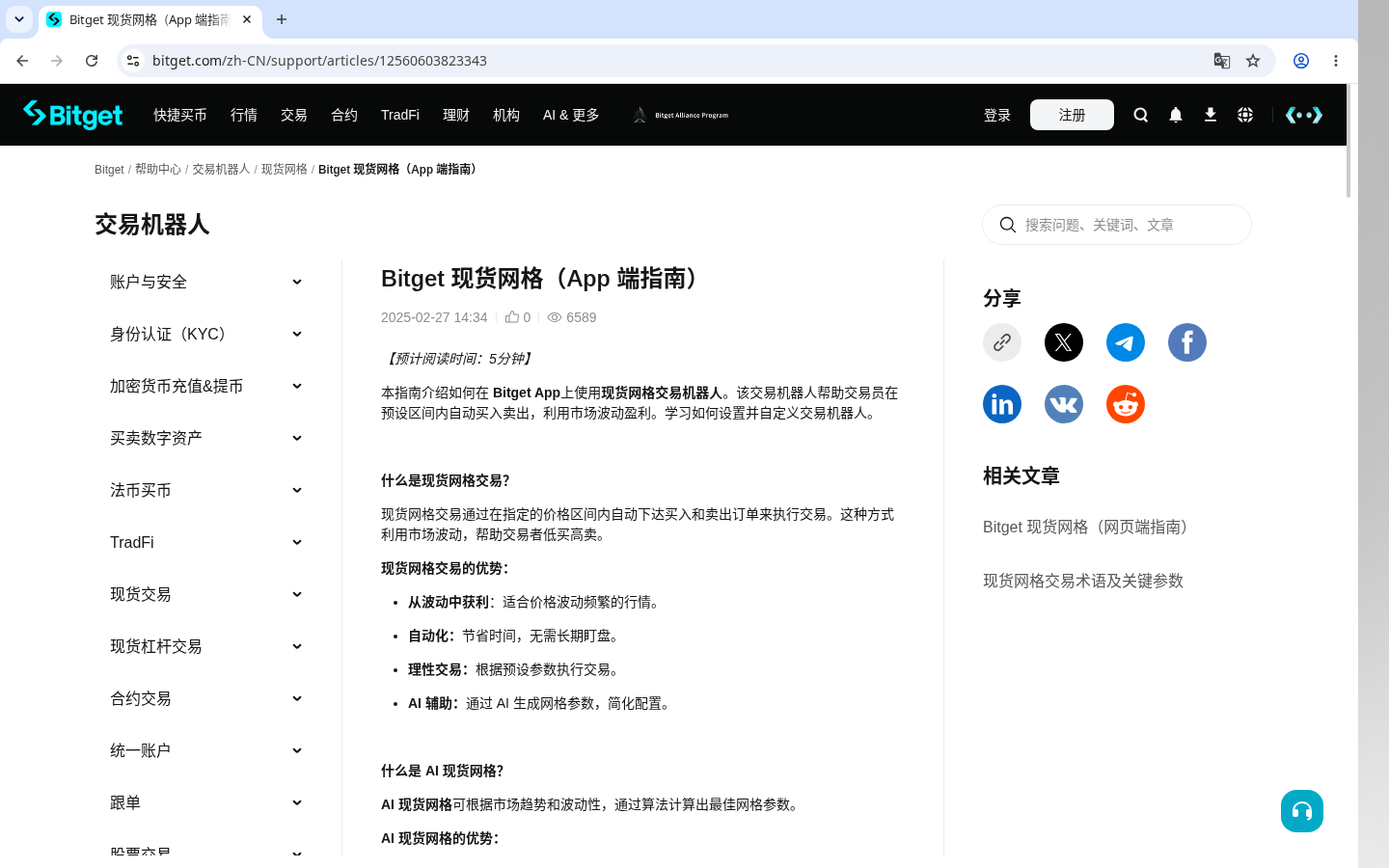The width and height of the screenshot is (1389, 868).
Task: Expand 身份认证（KYC）section
Action: coord(206,334)
